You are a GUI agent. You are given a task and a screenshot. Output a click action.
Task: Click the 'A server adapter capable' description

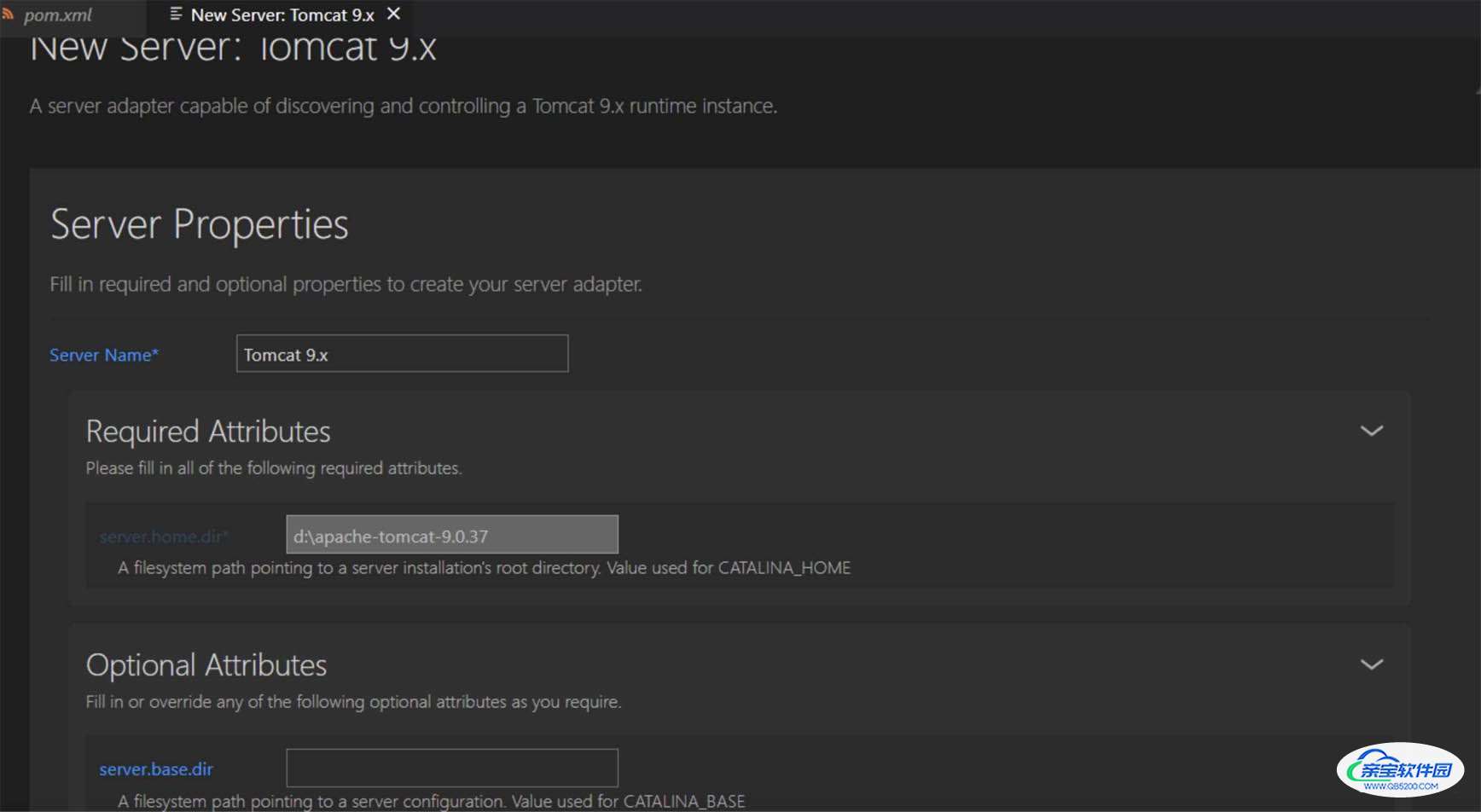404,106
